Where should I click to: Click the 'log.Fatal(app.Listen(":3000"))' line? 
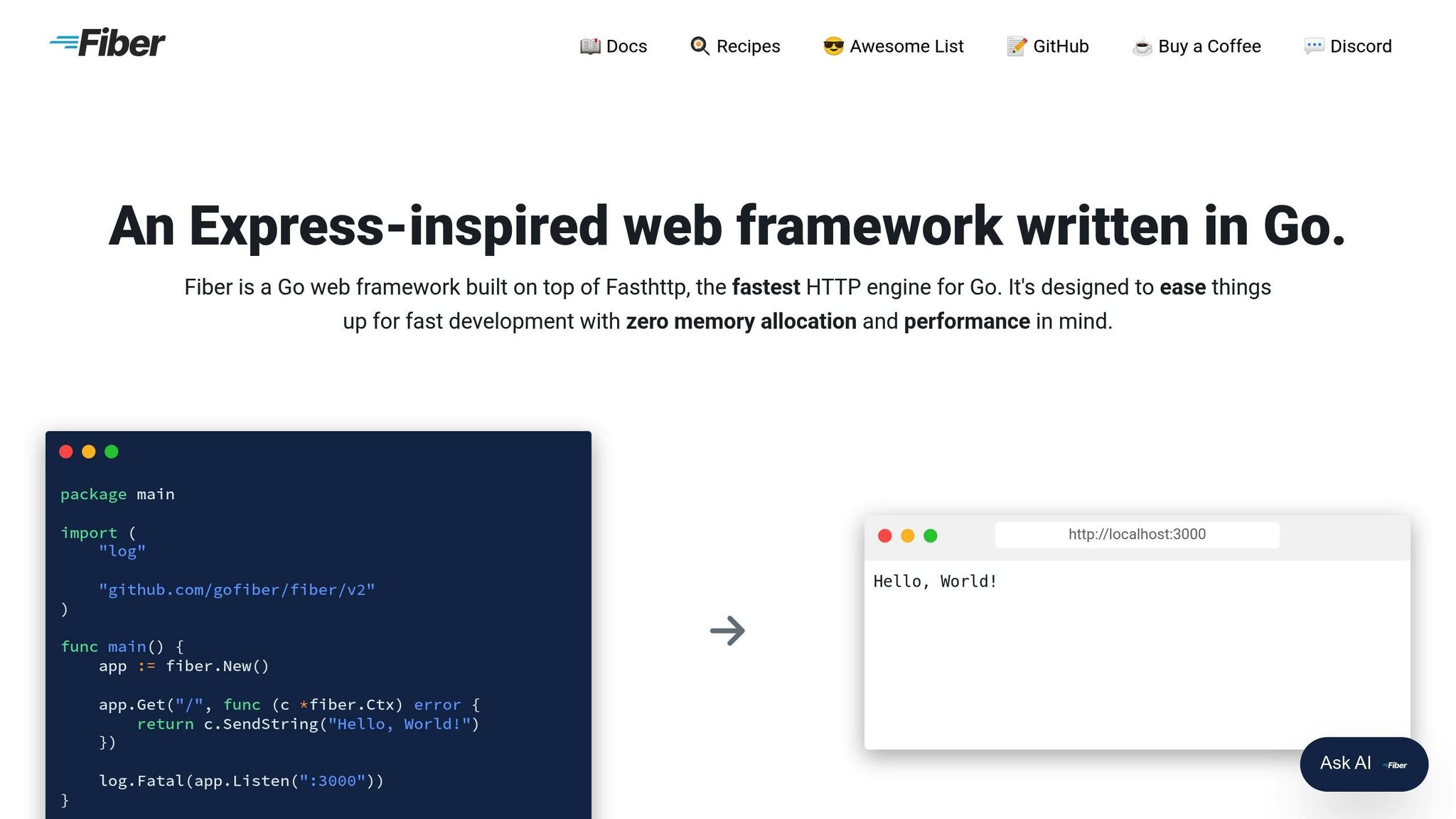241,781
